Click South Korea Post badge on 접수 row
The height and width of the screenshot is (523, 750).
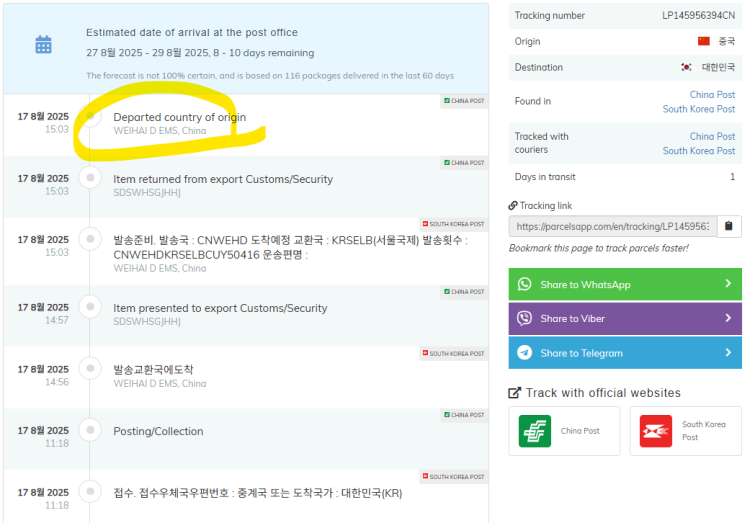coord(453,477)
